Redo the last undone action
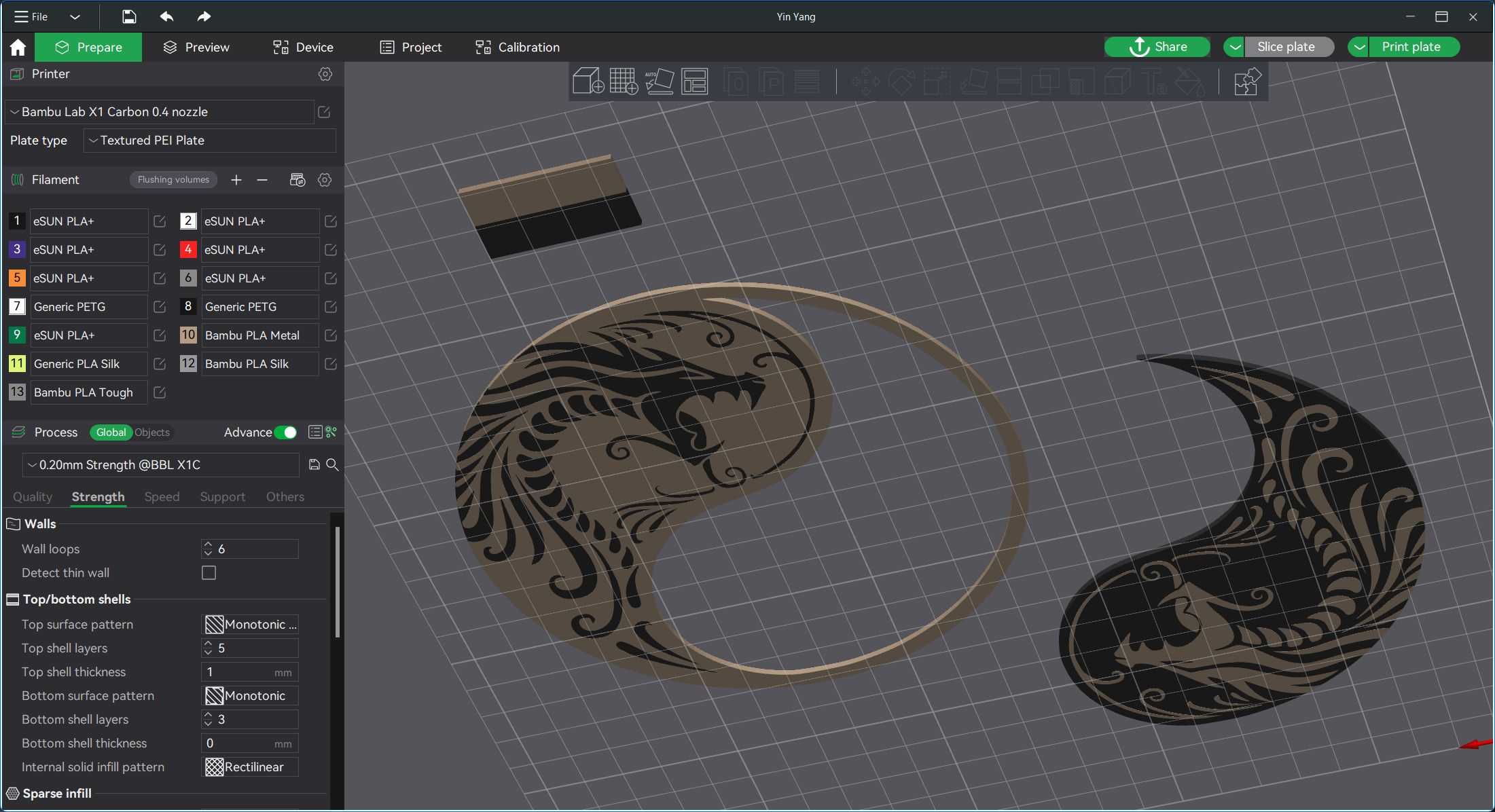 [204, 17]
